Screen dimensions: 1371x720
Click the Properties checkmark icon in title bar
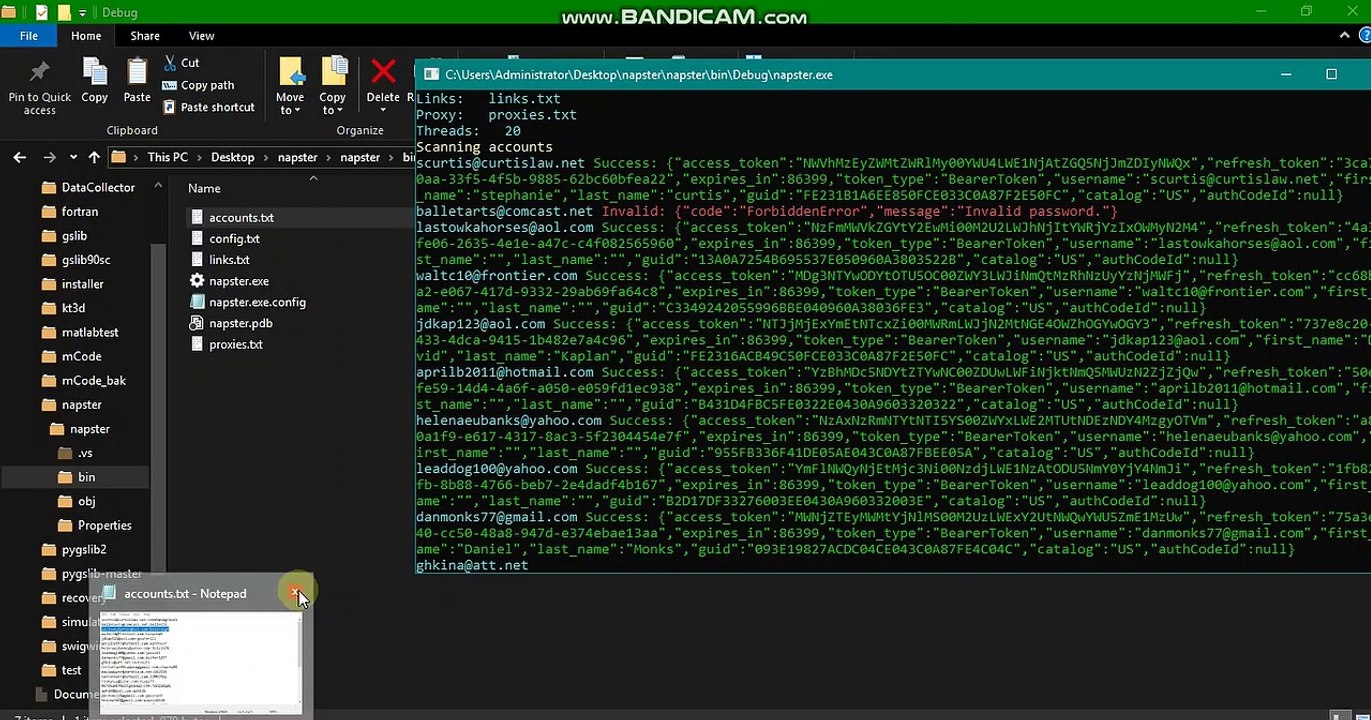[x=41, y=13]
